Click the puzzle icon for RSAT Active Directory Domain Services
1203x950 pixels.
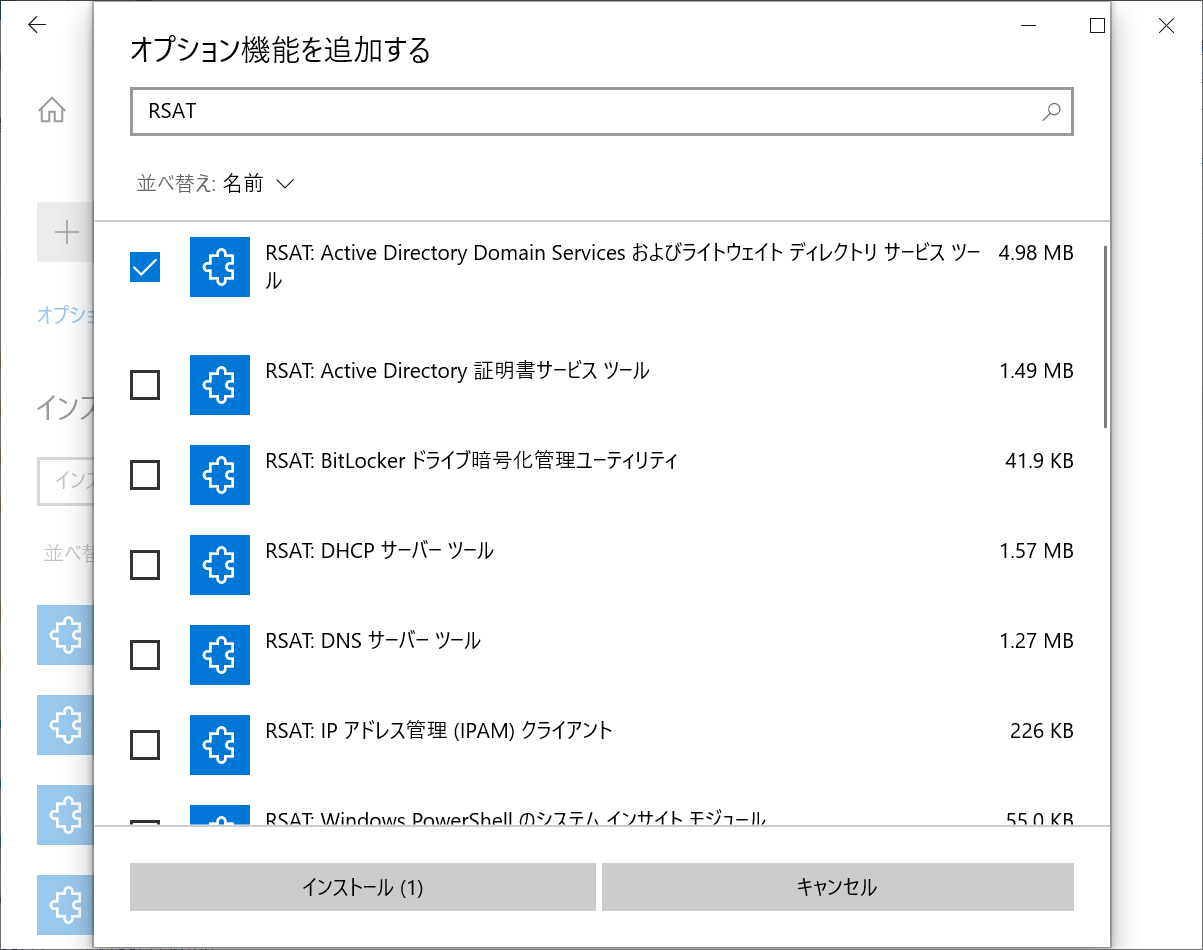219,267
